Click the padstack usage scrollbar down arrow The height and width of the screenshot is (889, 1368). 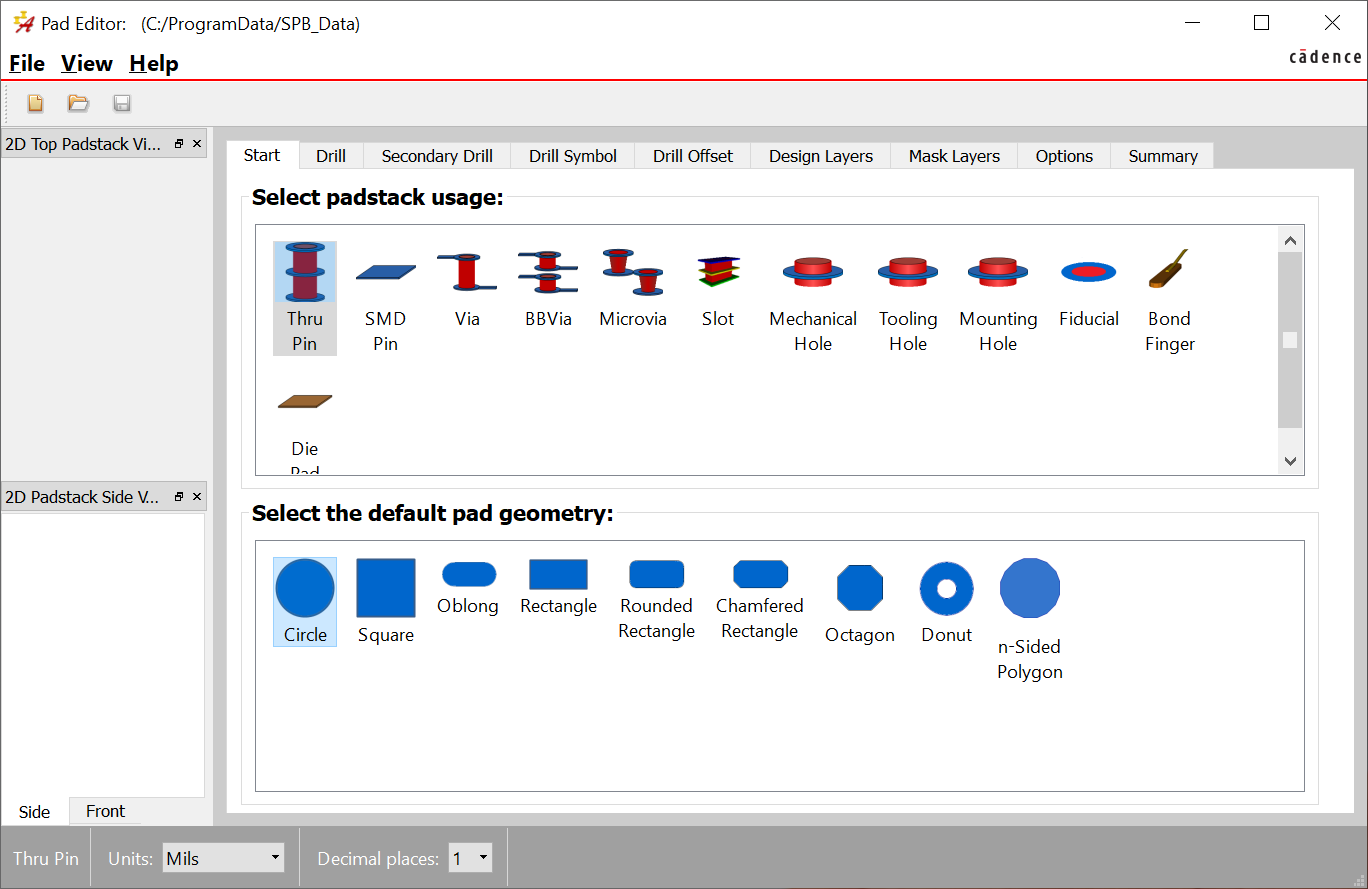tap(1290, 461)
